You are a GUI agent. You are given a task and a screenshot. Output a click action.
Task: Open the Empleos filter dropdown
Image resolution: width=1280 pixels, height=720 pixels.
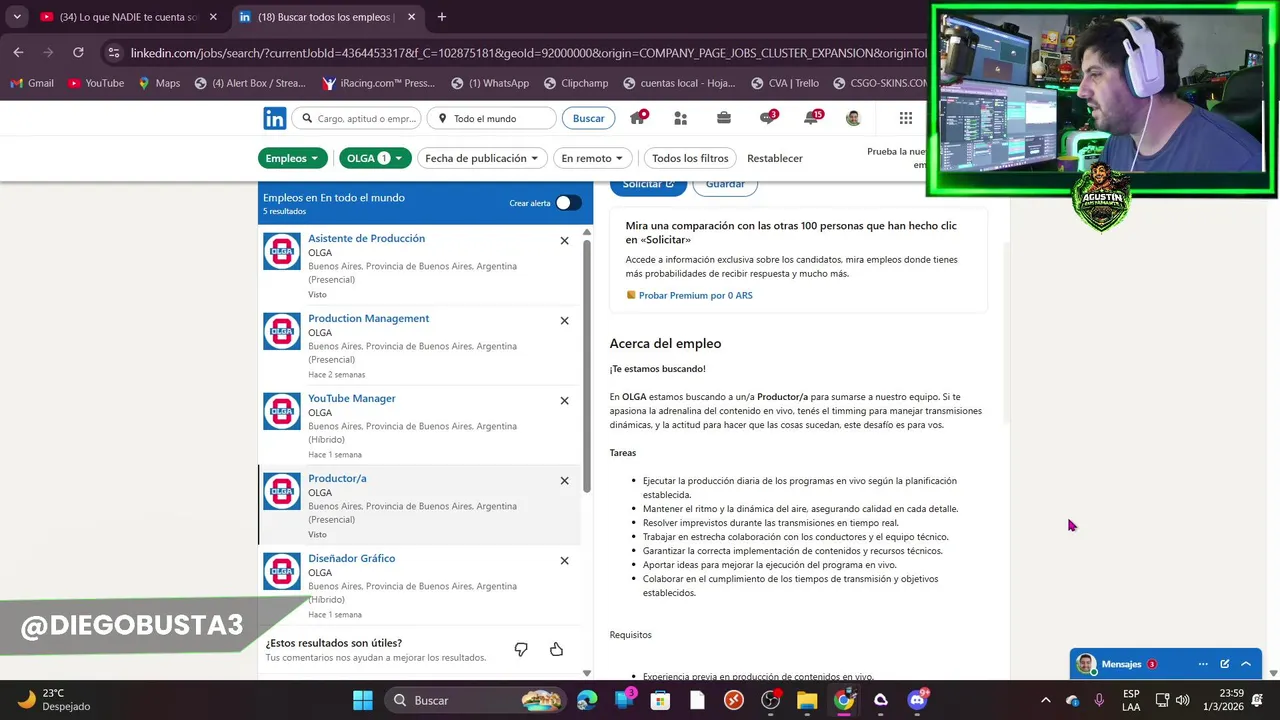pyautogui.click(x=292, y=158)
